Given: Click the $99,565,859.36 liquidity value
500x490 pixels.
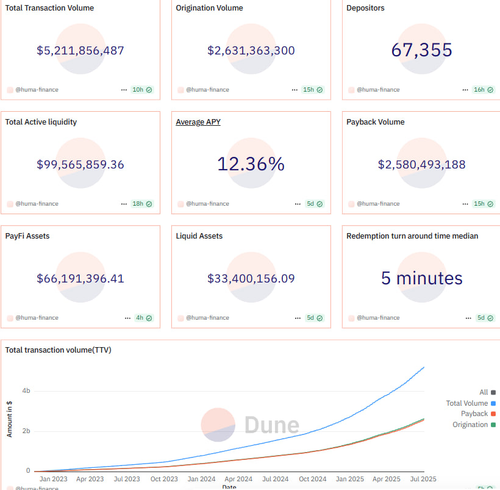Looking at the screenshot, I should click(x=80, y=164).
